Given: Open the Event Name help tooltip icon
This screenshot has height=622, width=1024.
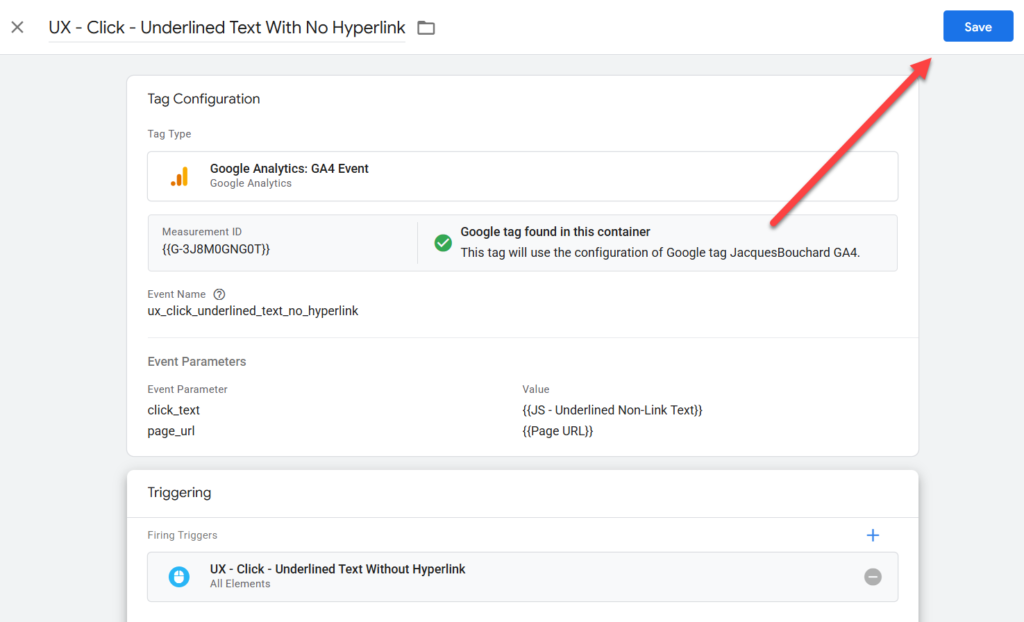Looking at the screenshot, I should coord(219,295).
